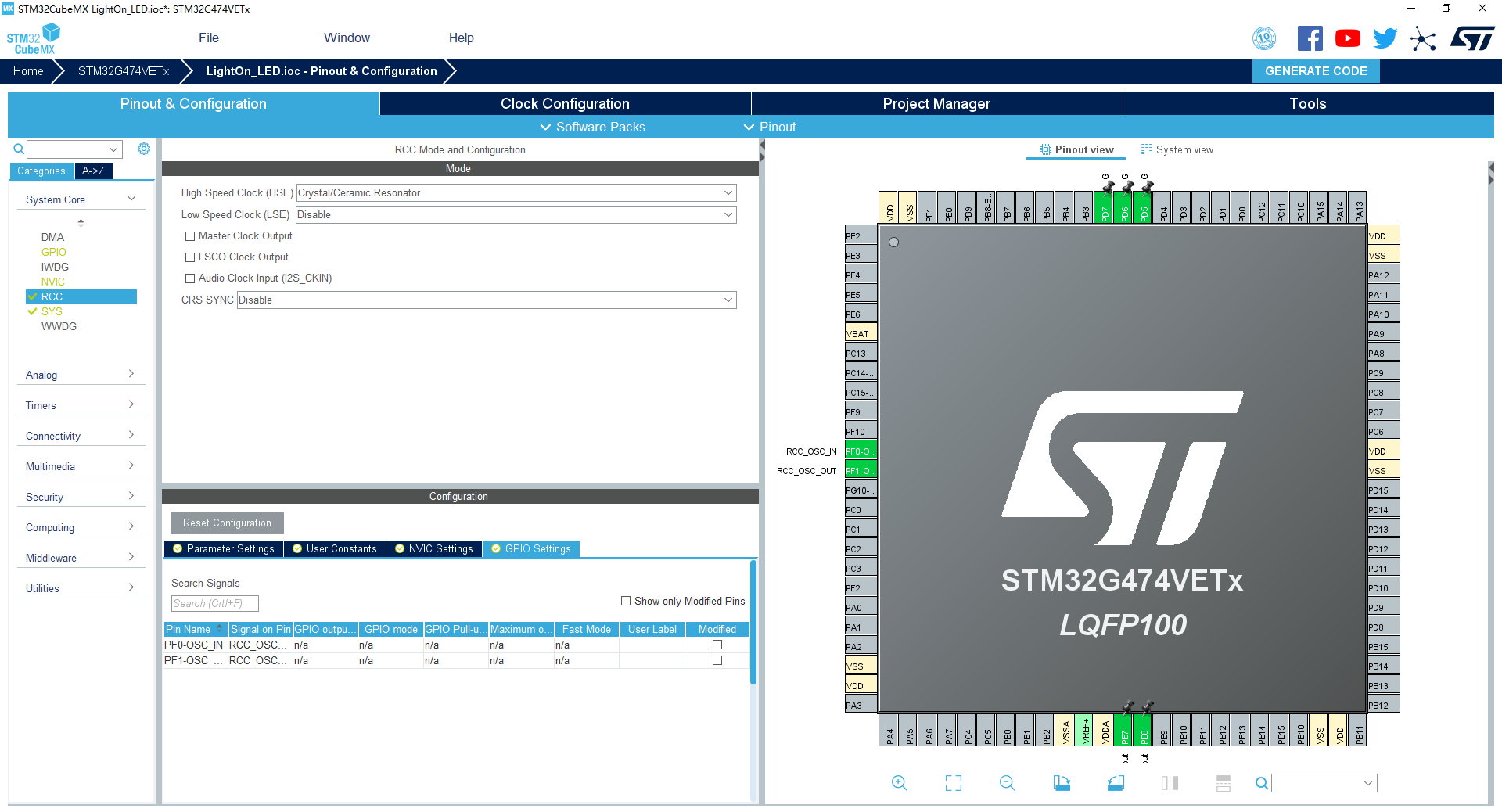The width and height of the screenshot is (1502, 812).
Task: Click the YouTube icon in the header
Action: tap(1347, 38)
